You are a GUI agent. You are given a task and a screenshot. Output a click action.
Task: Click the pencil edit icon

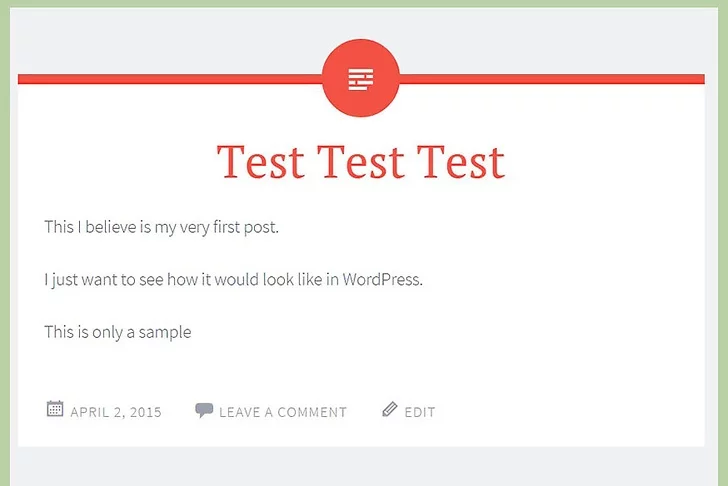(x=390, y=409)
